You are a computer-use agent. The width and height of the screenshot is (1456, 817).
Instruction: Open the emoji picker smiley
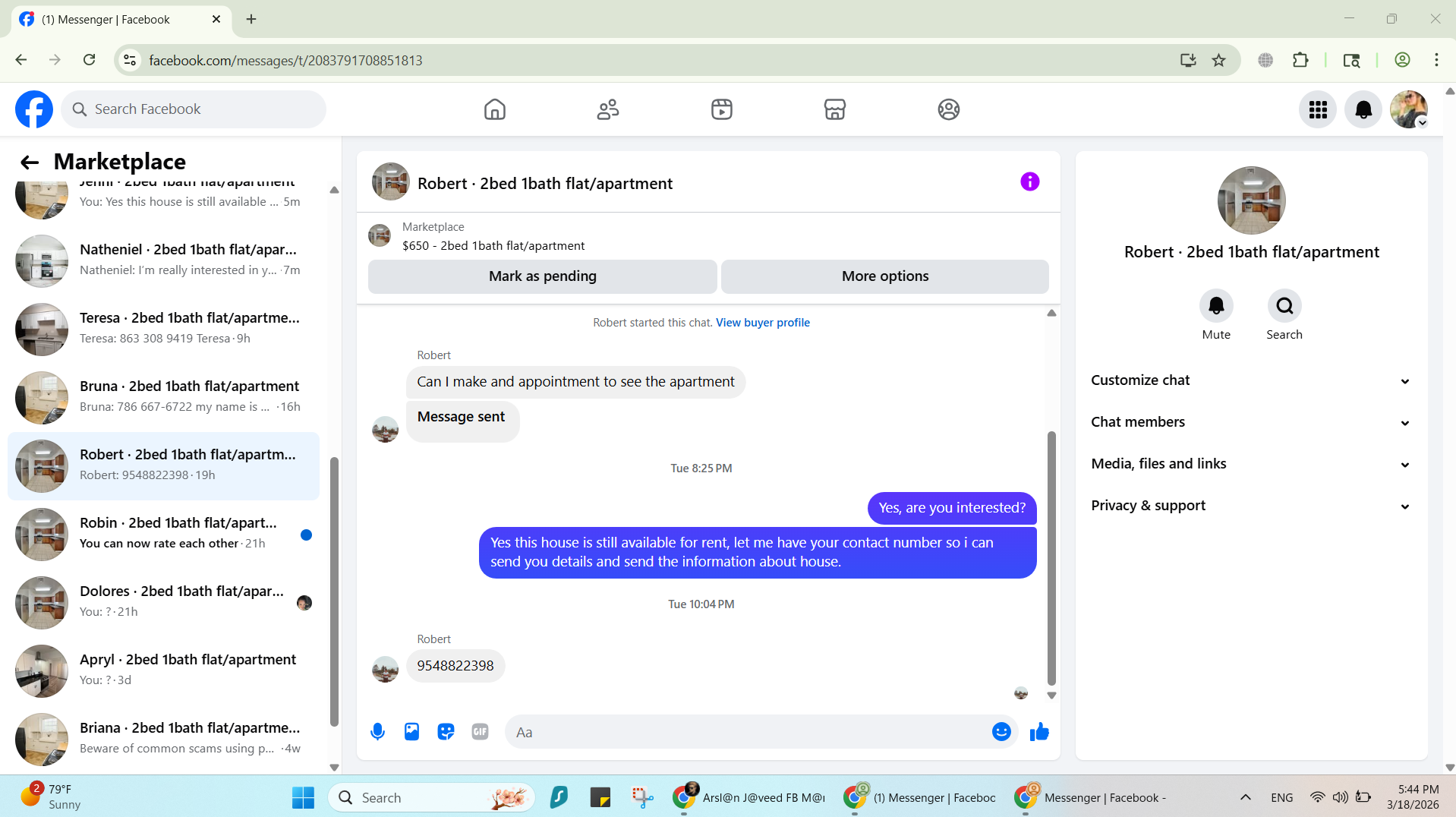[x=1001, y=732]
